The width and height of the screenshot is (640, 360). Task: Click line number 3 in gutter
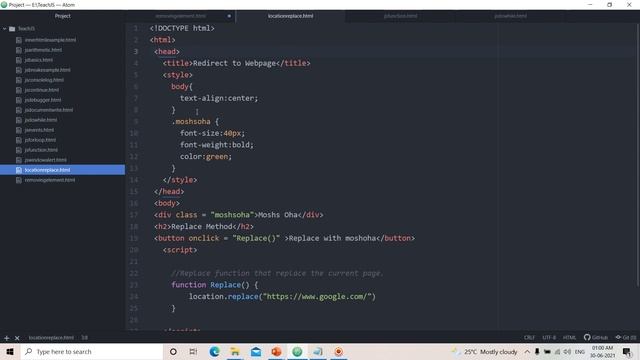(x=136, y=51)
